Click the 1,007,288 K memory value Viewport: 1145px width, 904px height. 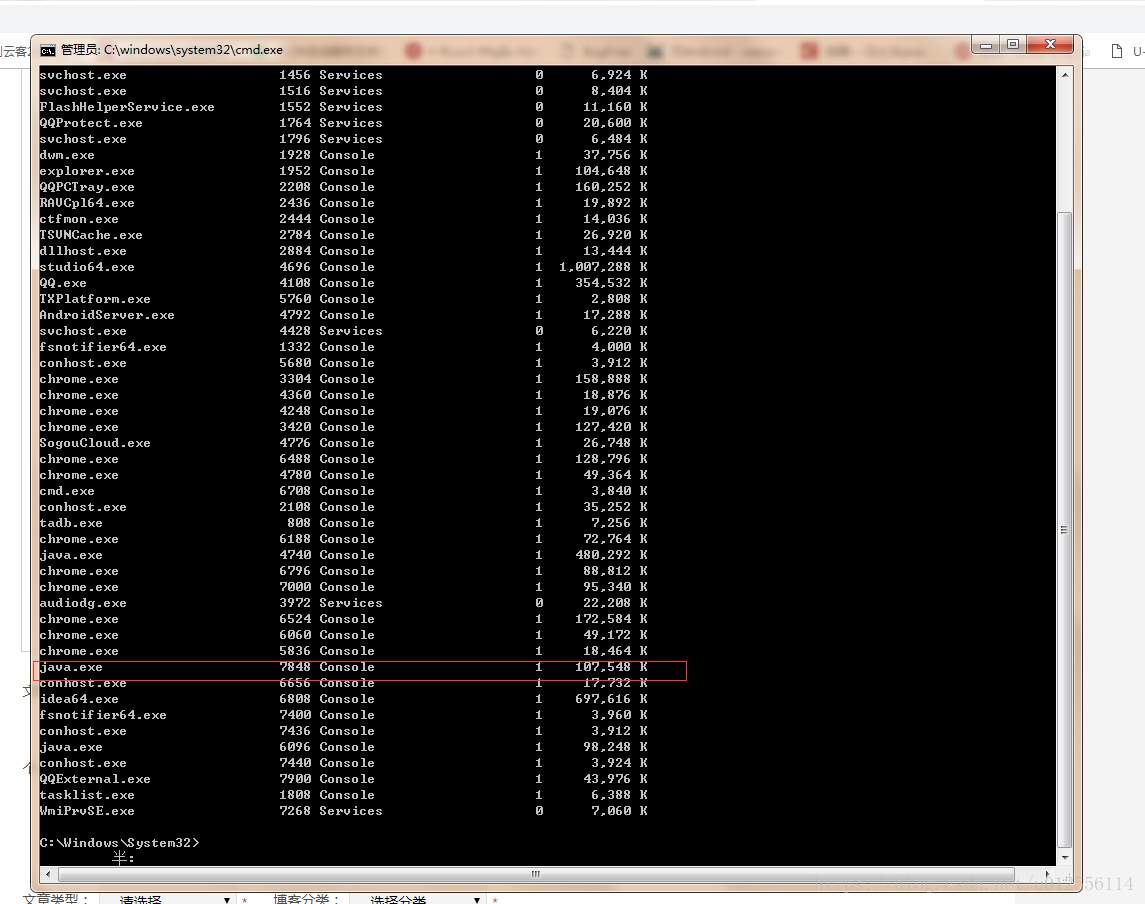coord(603,267)
